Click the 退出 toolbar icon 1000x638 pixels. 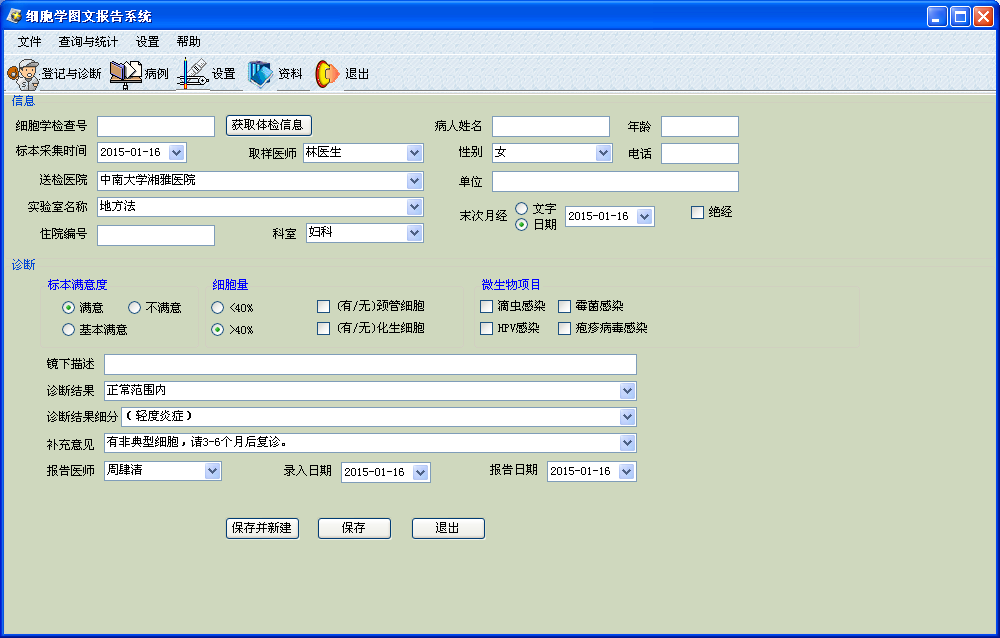point(327,74)
